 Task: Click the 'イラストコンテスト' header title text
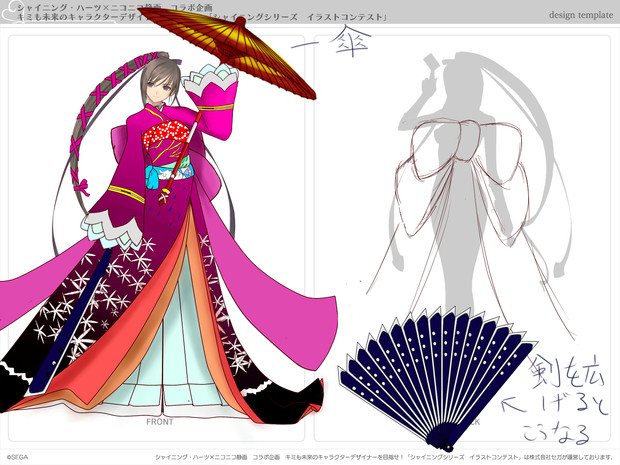(x=345, y=17)
